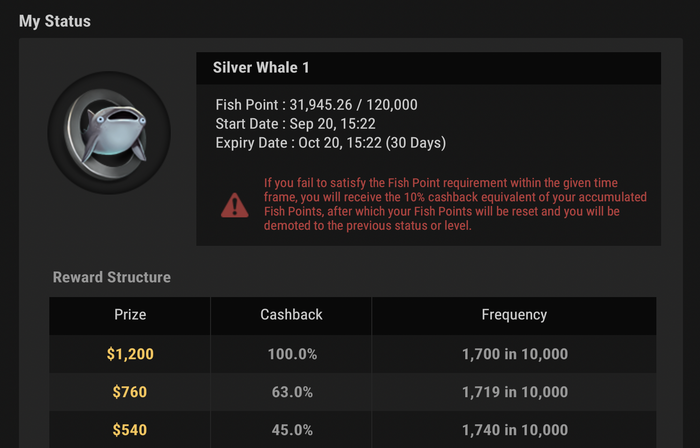This screenshot has width=700, height=448.
Task: Click the Cashback column header
Action: (291, 315)
